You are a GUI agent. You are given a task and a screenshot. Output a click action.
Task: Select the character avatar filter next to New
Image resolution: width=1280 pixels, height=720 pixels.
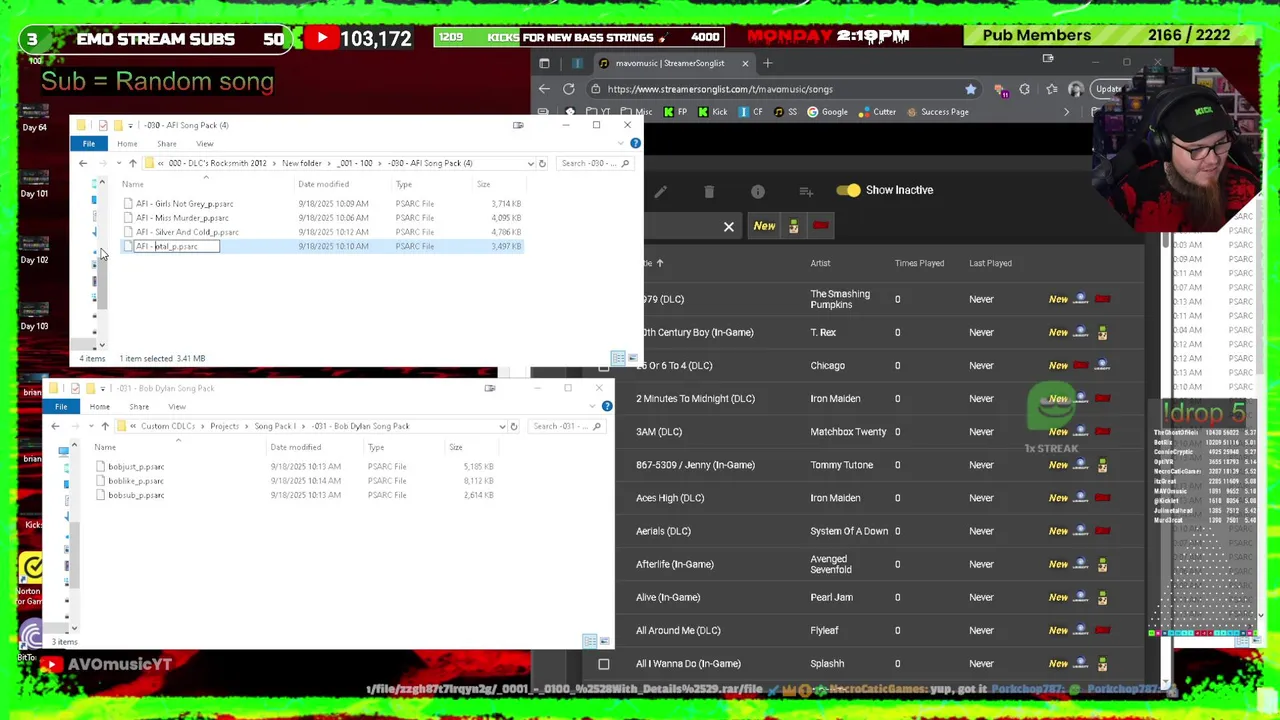click(x=793, y=227)
